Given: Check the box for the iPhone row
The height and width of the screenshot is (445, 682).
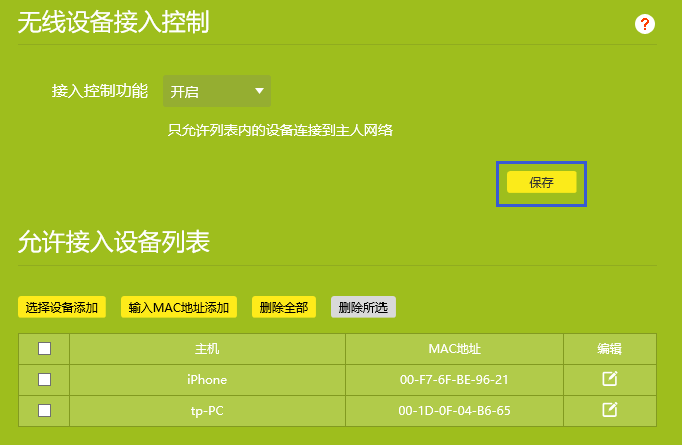Looking at the screenshot, I should pyautogui.click(x=44, y=380).
